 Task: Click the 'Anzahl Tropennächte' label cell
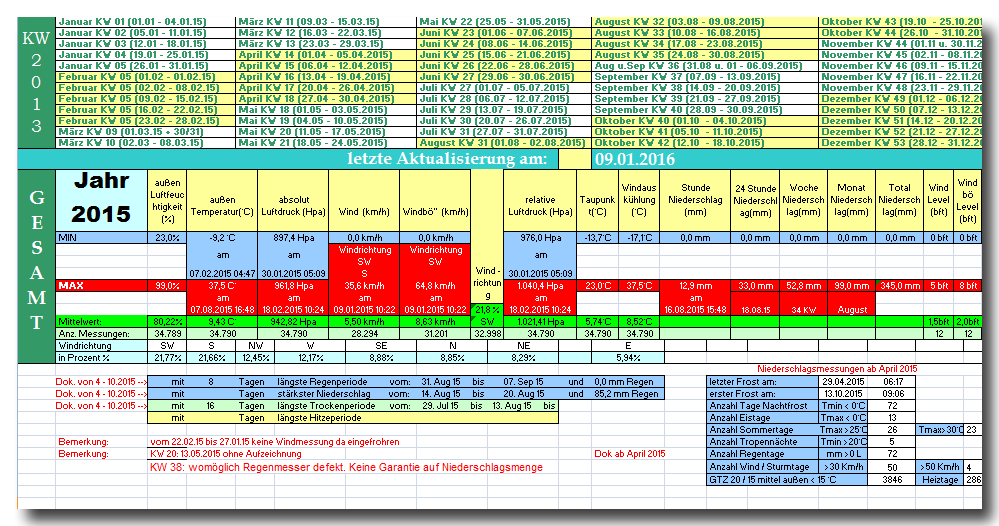pos(763,442)
